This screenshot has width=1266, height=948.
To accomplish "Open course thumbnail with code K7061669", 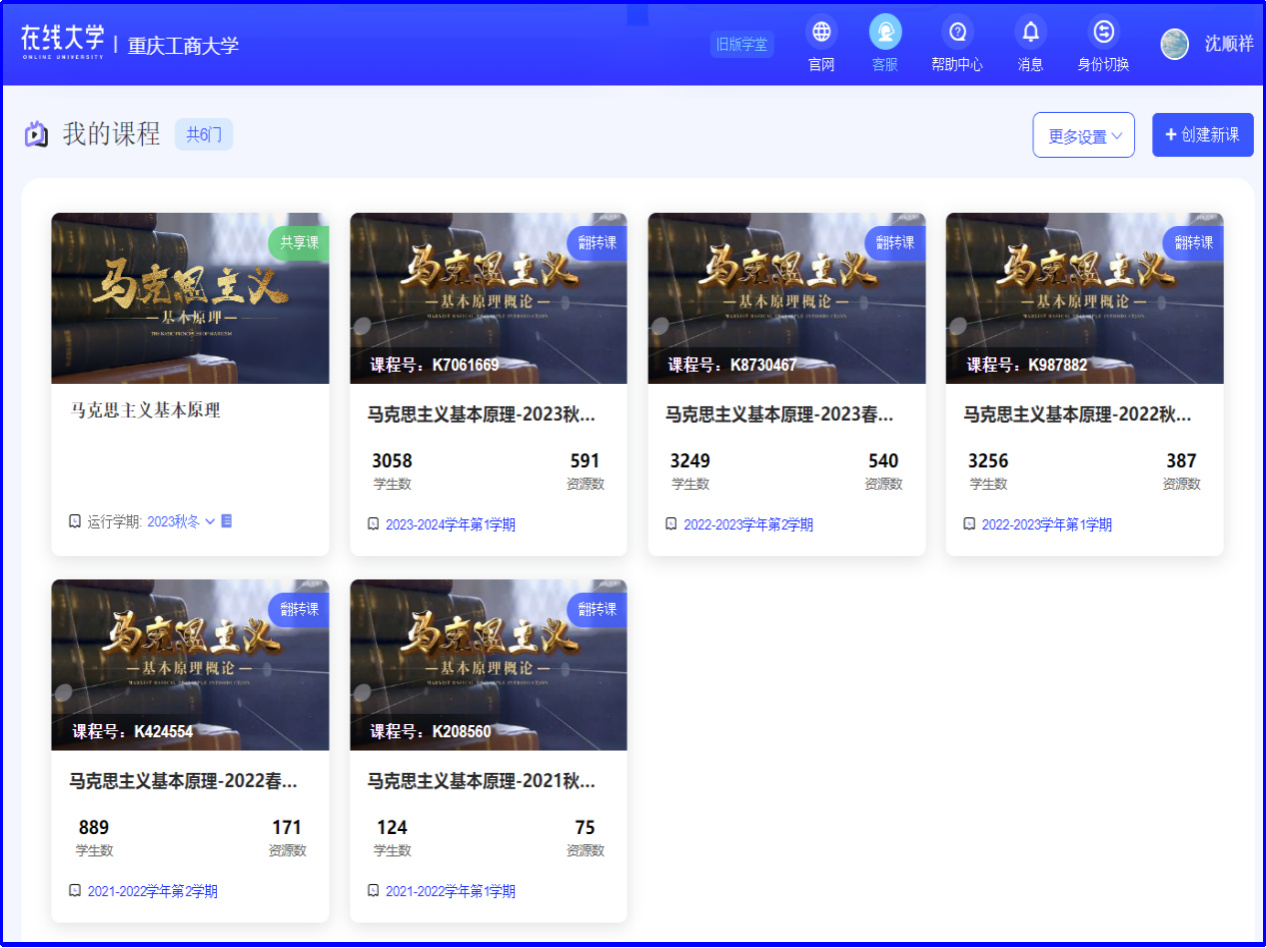I will [488, 298].
